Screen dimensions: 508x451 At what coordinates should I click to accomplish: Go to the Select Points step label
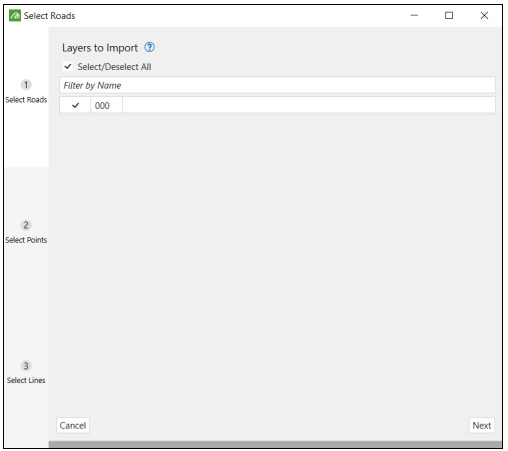(26, 240)
